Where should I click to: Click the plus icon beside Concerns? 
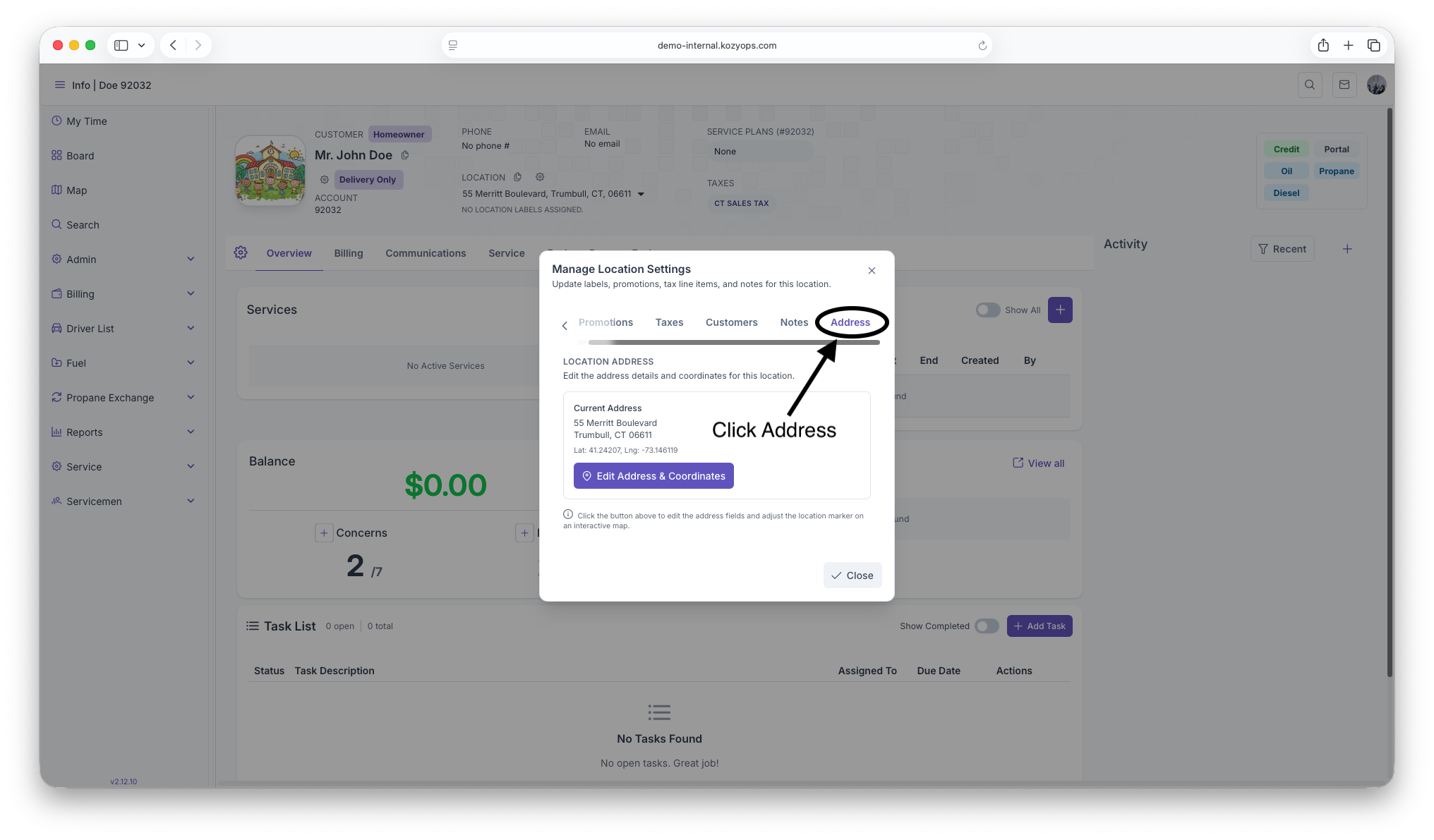323,532
